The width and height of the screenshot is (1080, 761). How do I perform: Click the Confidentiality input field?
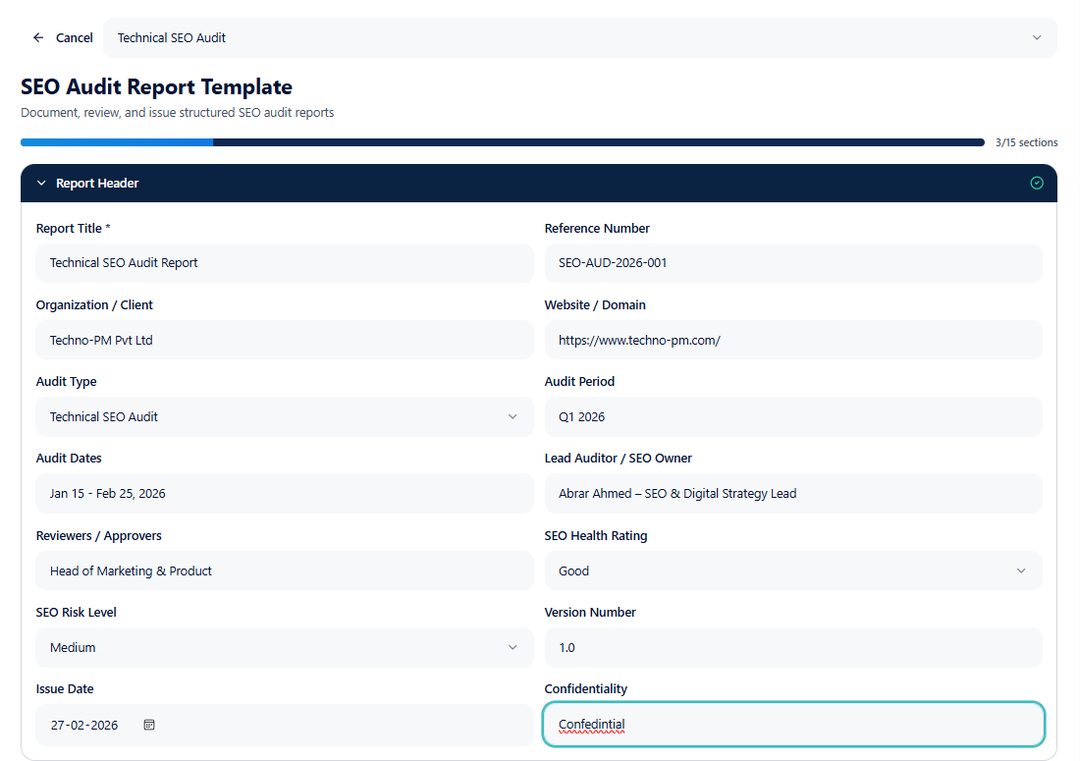point(793,724)
